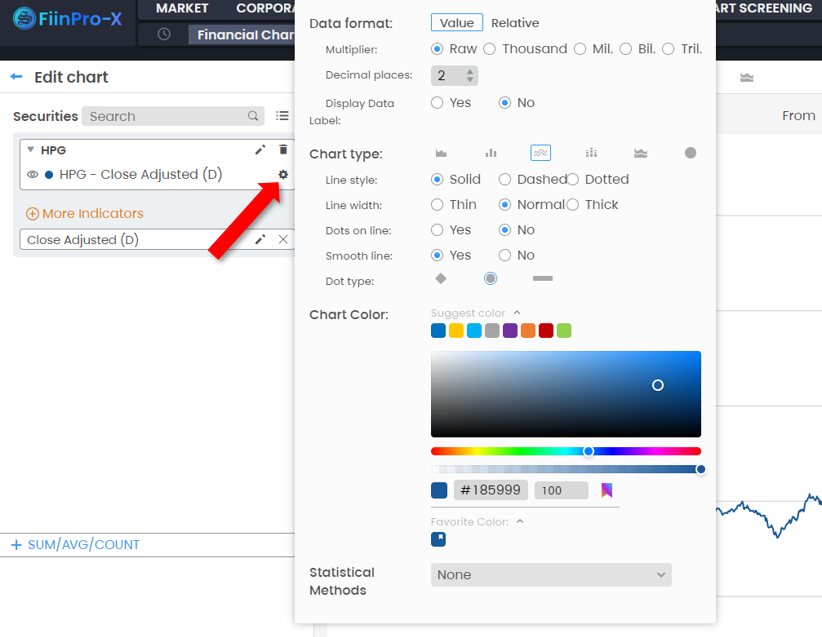Choose the bar chart type icon
Viewport: 822px width, 637px height.
click(x=491, y=153)
